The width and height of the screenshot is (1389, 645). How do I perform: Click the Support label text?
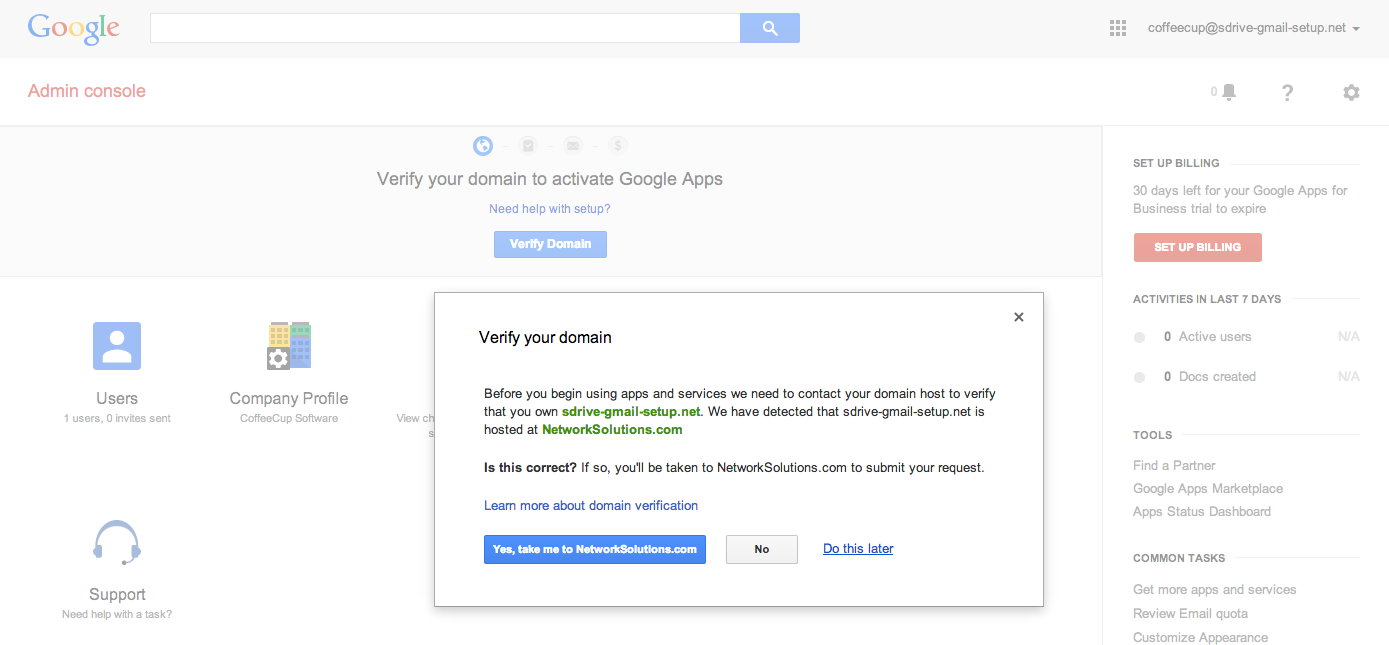pos(117,594)
